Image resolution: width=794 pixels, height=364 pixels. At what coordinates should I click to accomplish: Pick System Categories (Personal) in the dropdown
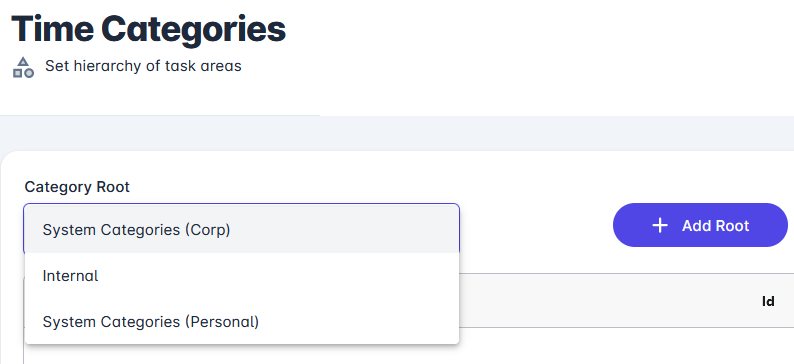[x=242, y=322]
